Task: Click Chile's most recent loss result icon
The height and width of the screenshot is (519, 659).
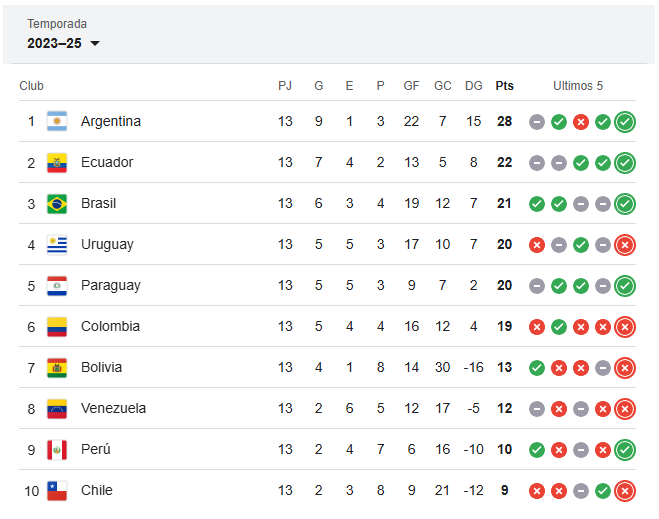Action: point(625,491)
